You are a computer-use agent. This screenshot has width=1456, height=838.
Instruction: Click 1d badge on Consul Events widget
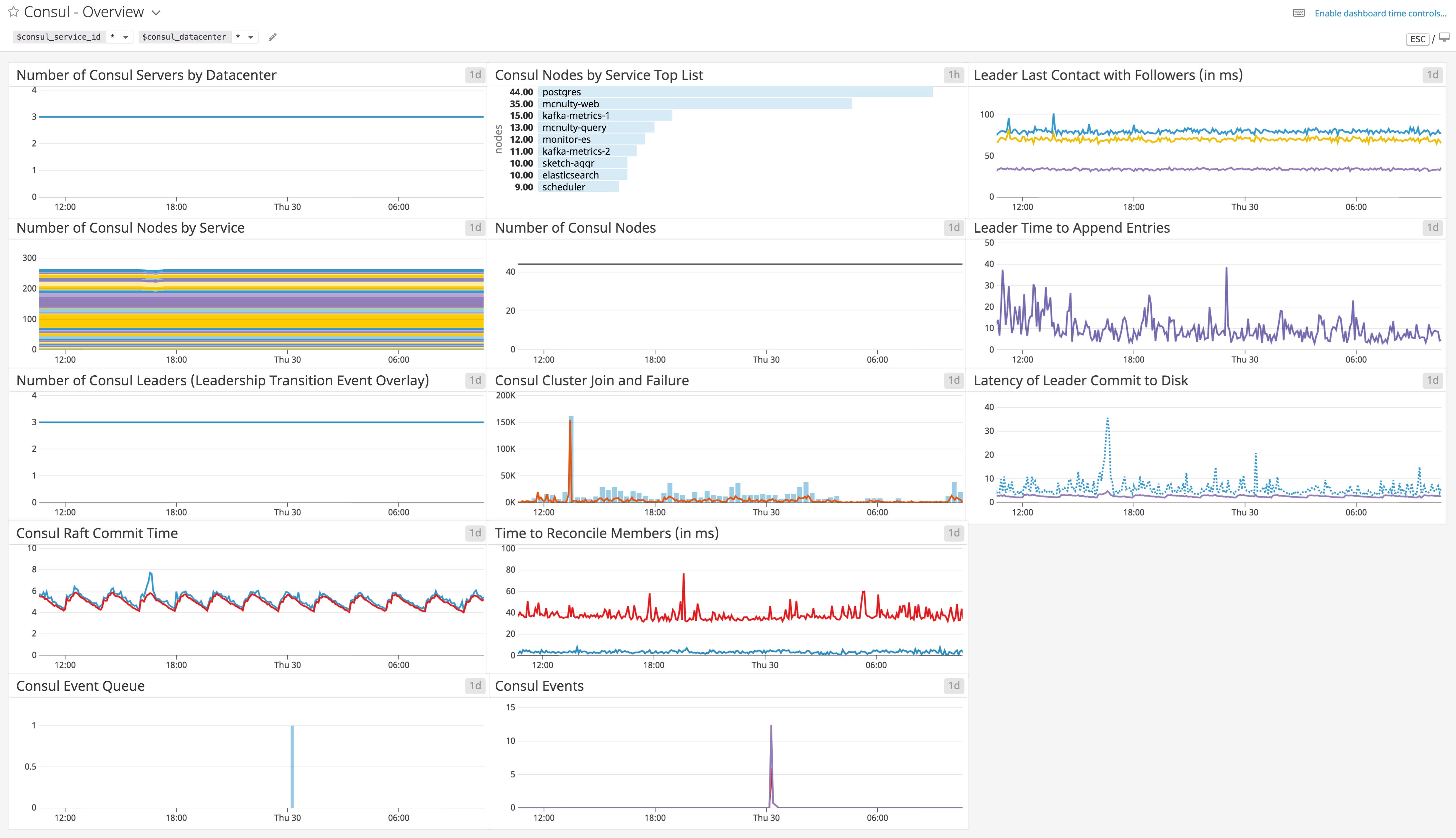click(953, 686)
